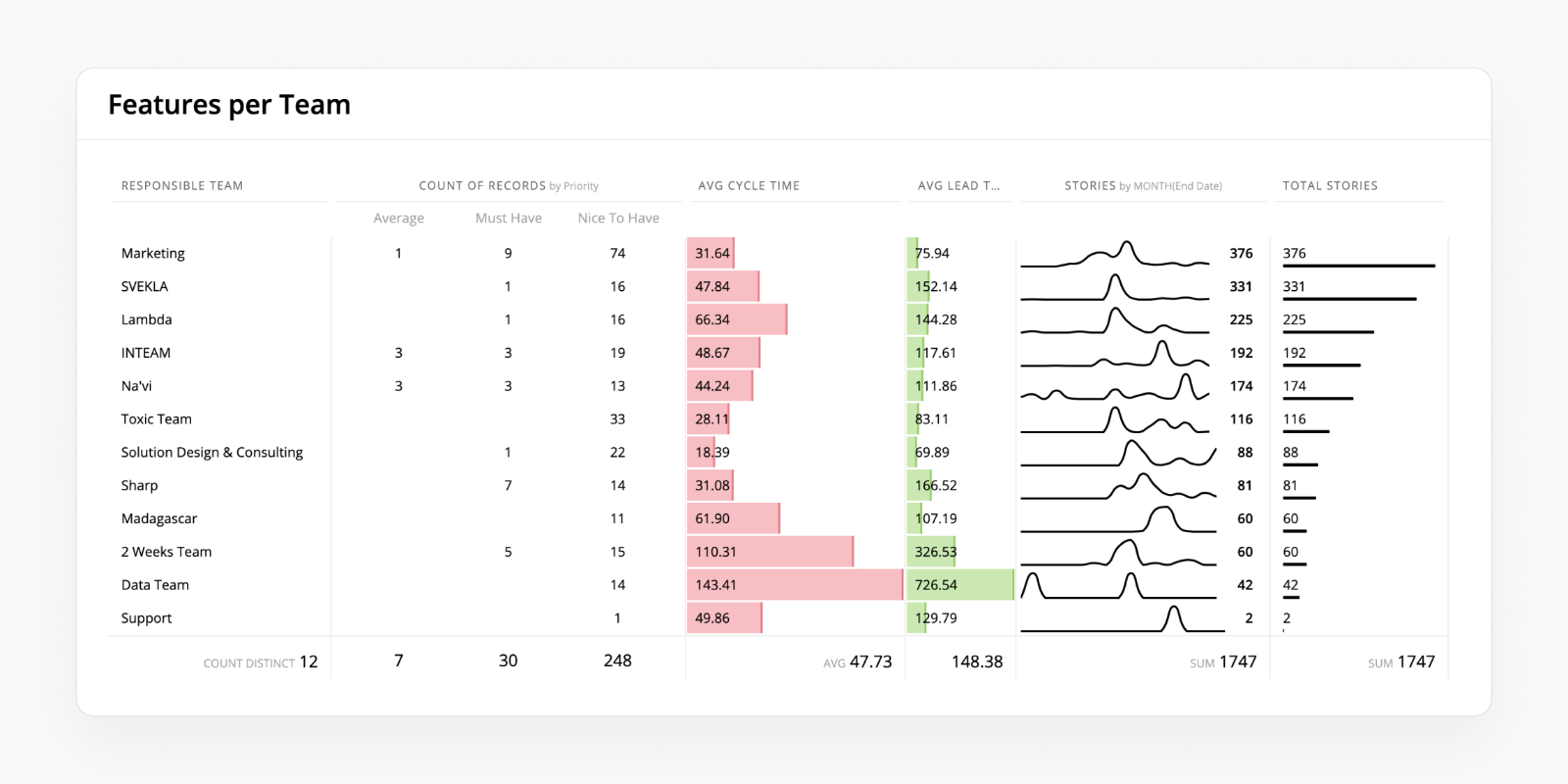Click the 2 Weeks Team 110.31 cycle bar

click(x=769, y=552)
